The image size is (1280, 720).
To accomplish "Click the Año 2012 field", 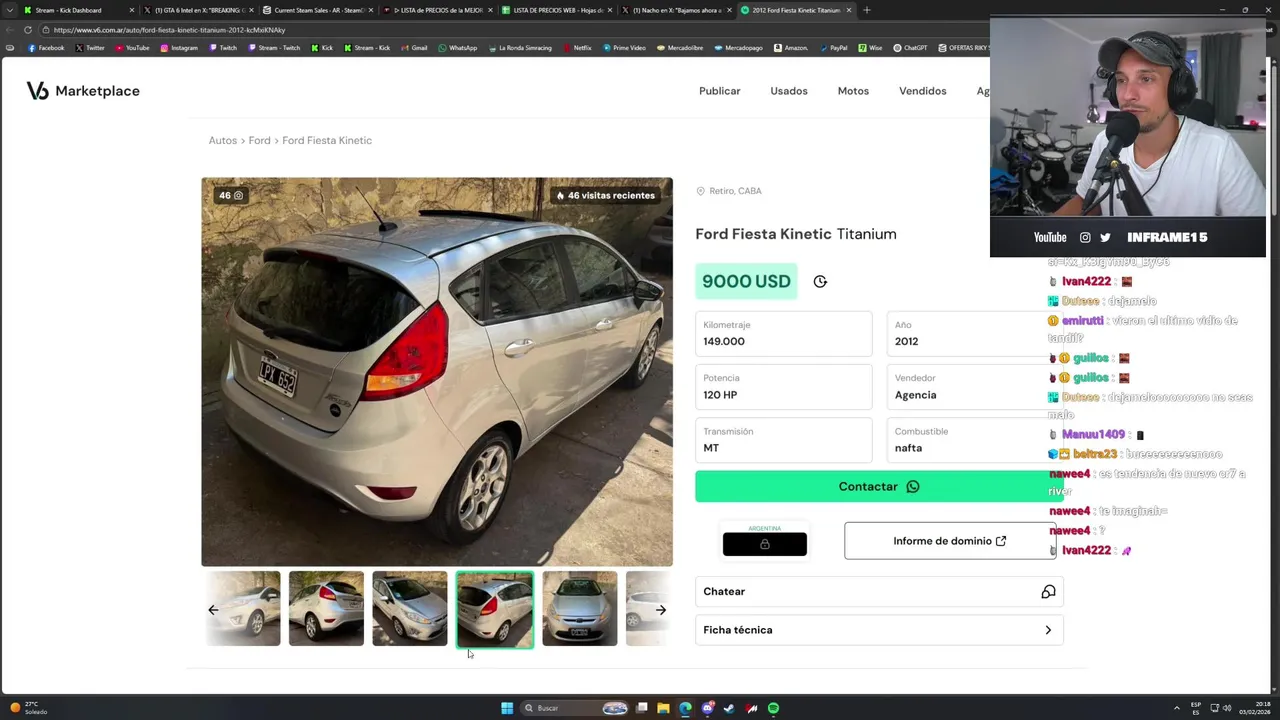I will [x=975, y=334].
